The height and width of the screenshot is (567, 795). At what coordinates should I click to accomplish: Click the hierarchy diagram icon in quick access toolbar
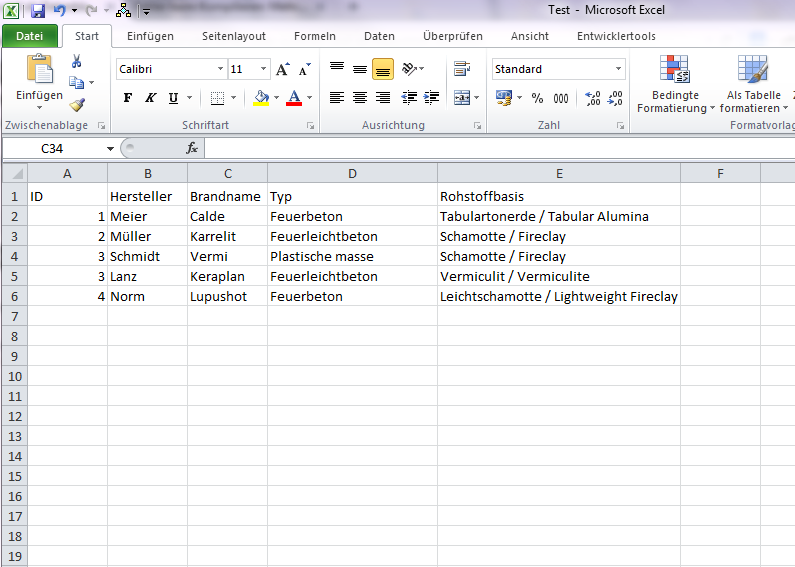point(123,10)
